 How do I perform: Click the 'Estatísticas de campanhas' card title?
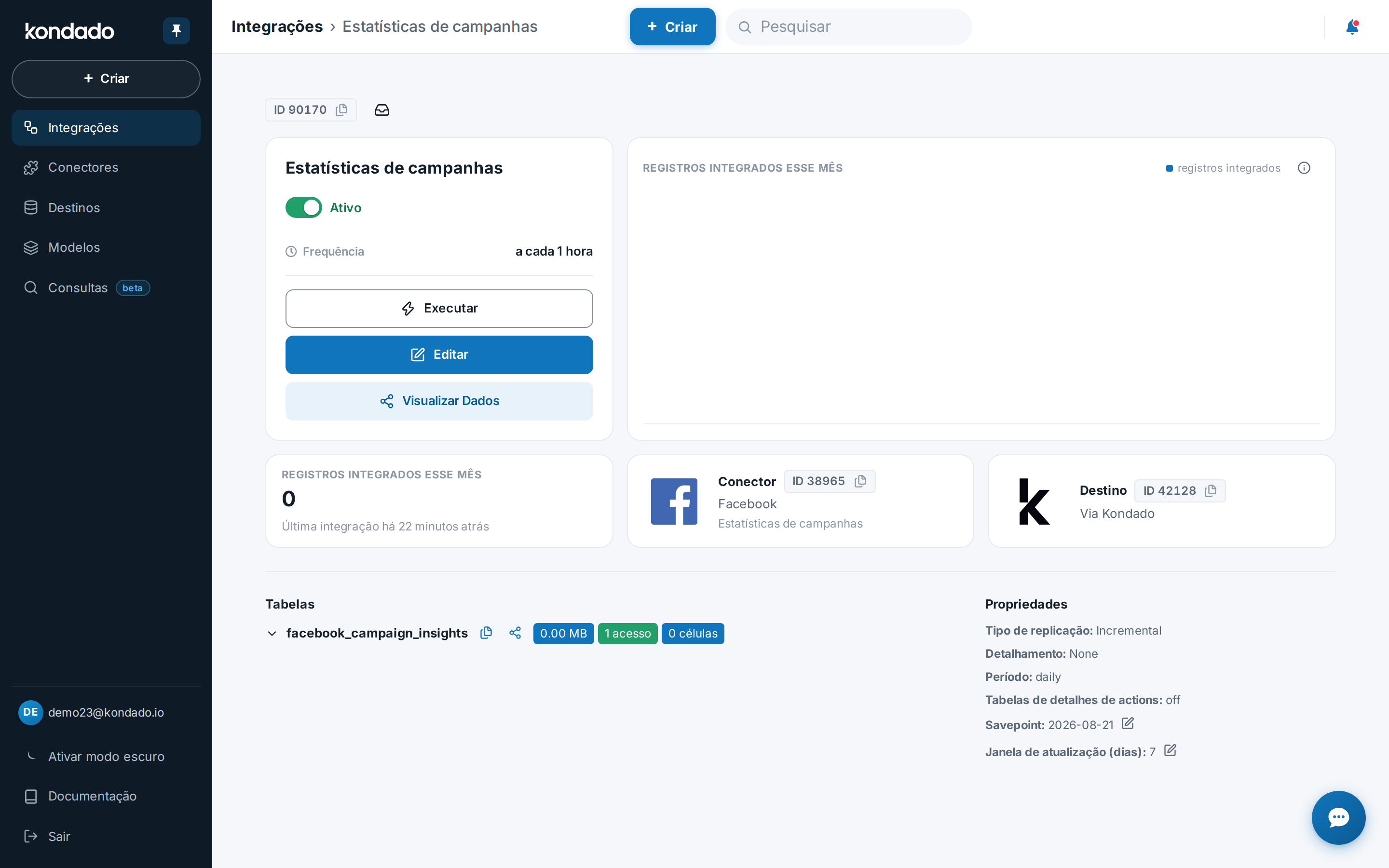(x=394, y=168)
